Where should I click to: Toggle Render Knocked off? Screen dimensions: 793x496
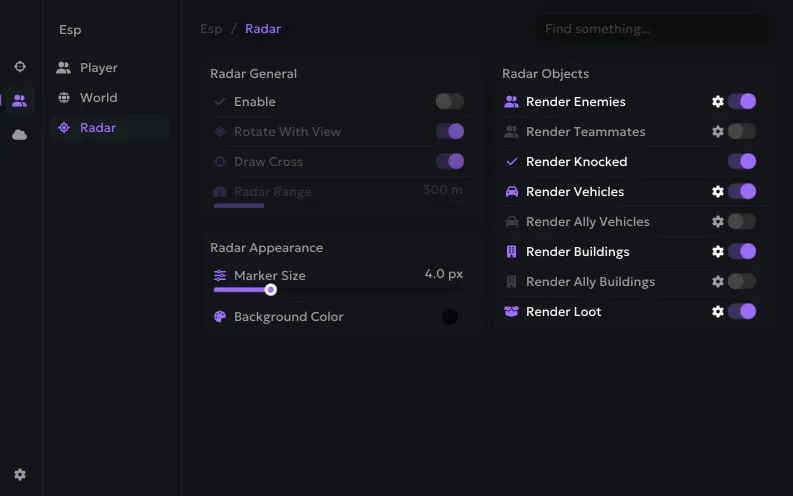[x=742, y=161]
